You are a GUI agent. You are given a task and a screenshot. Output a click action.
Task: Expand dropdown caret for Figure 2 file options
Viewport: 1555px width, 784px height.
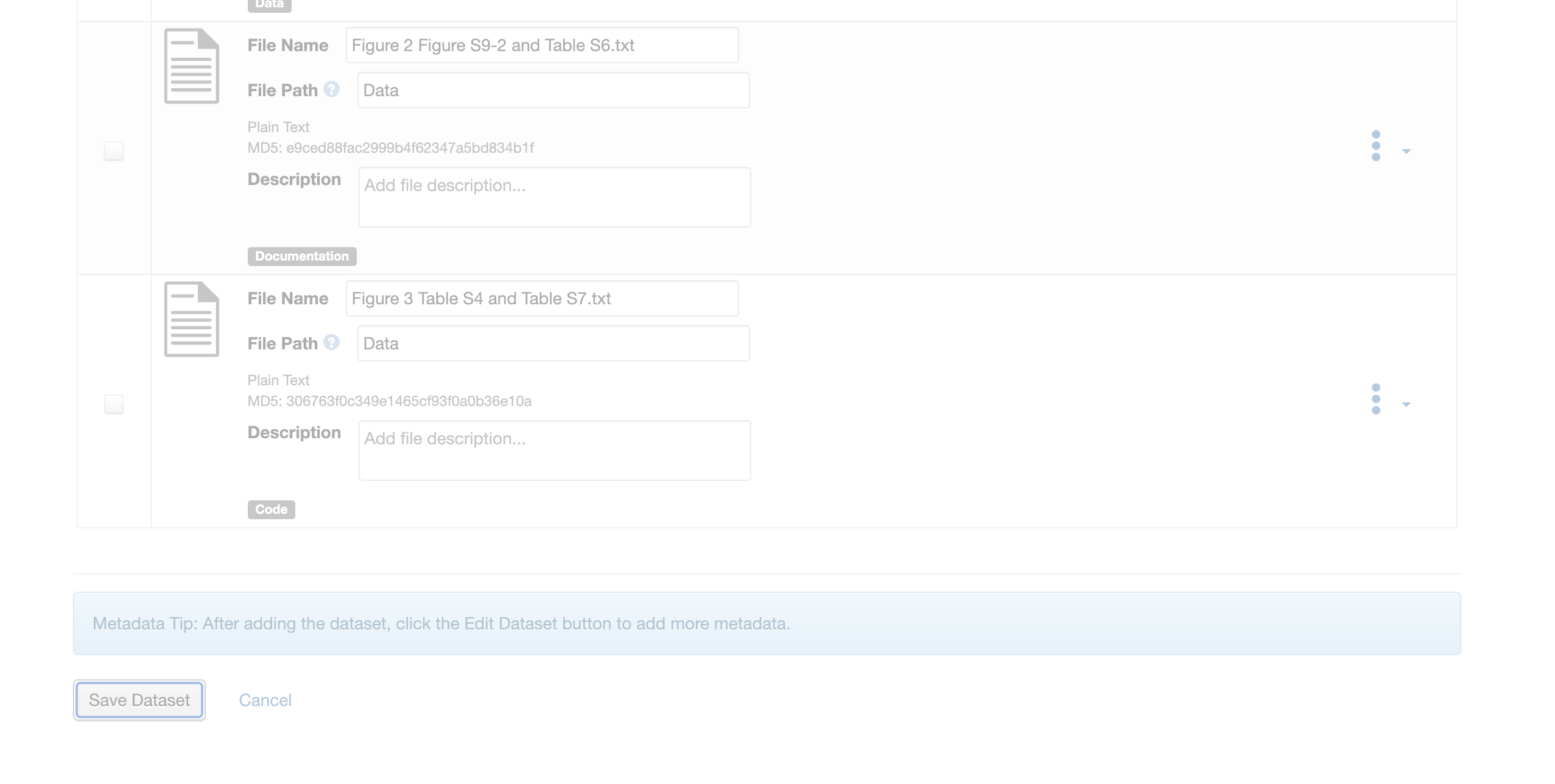click(1406, 151)
